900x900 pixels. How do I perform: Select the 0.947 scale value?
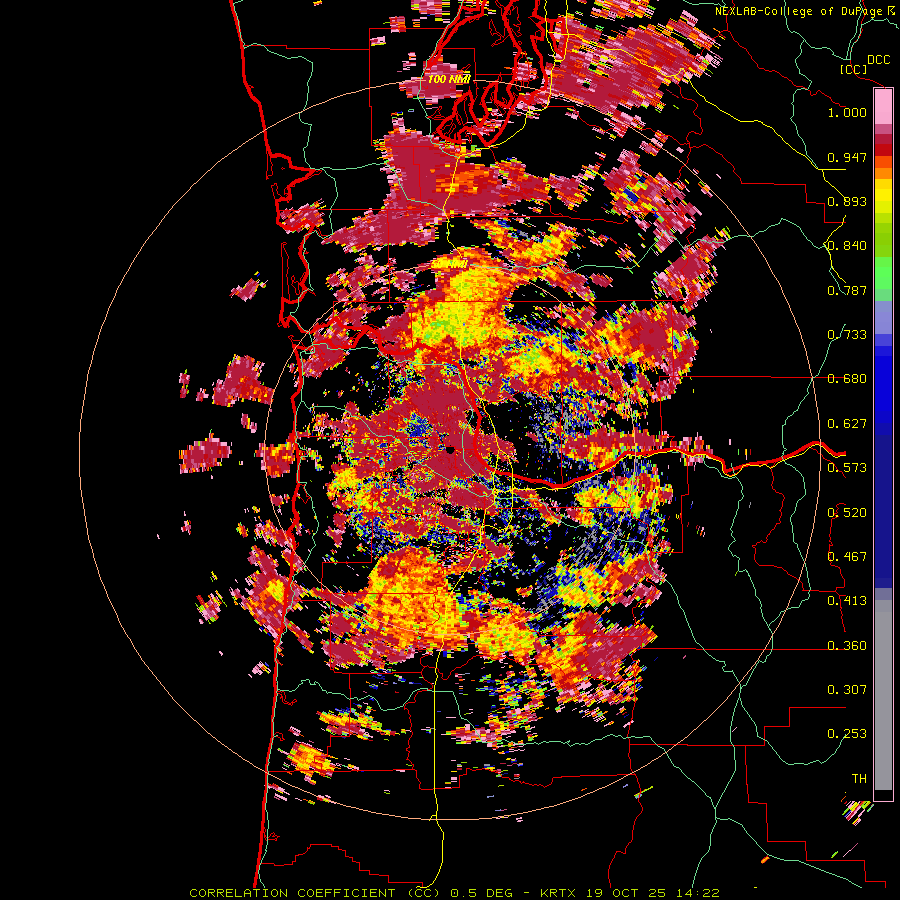(x=847, y=157)
